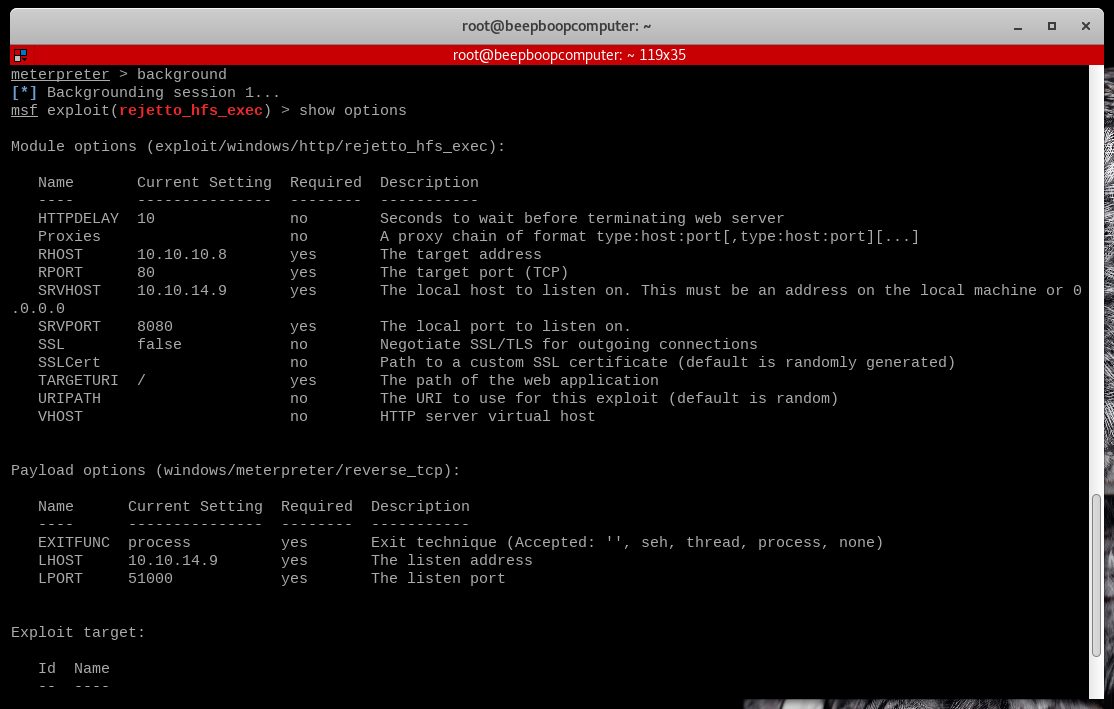The width and height of the screenshot is (1114, 709).
Task: Click 'The path of the web application' description
Action: [519, 380]
